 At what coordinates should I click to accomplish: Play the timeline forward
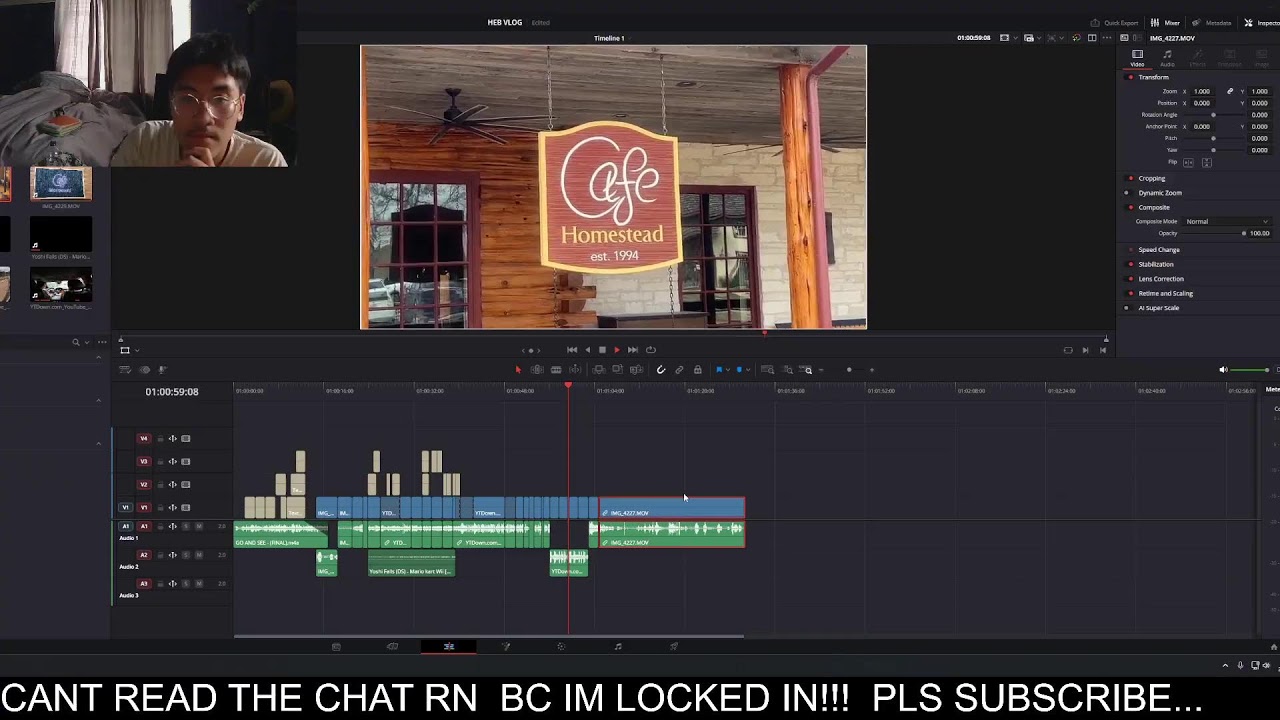tap(617, 350)
